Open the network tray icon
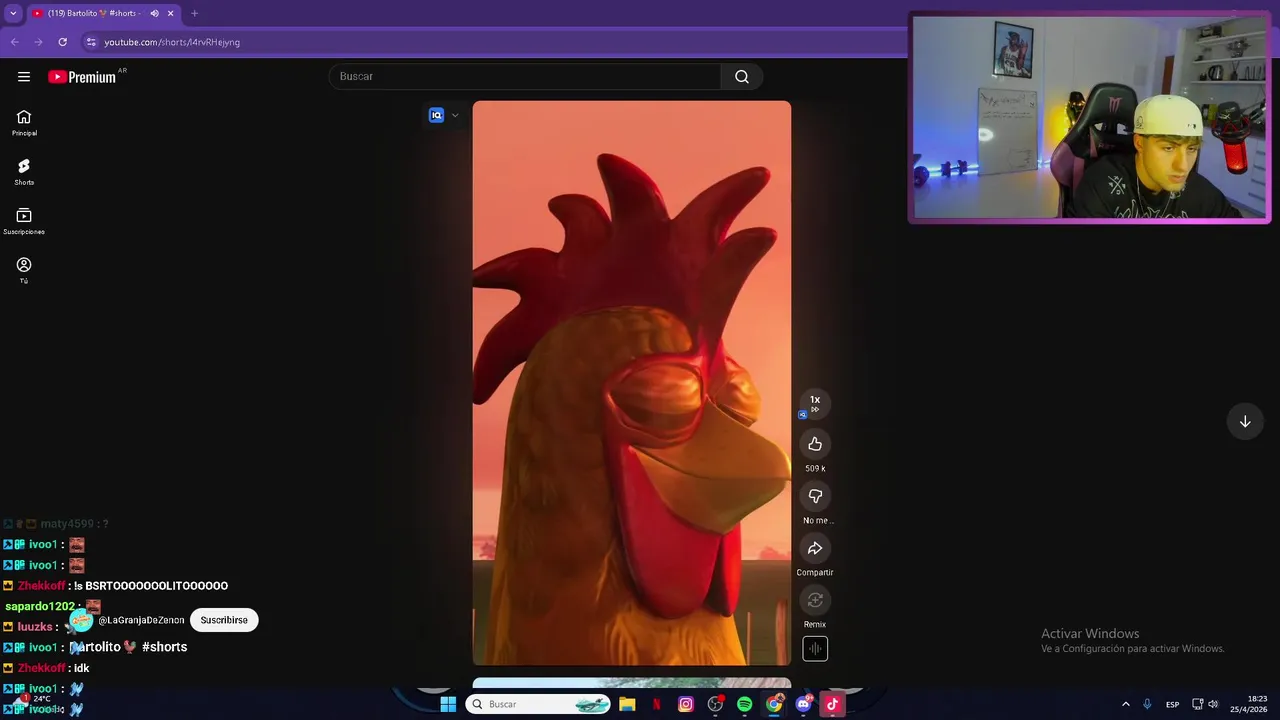 (1198, 704)
